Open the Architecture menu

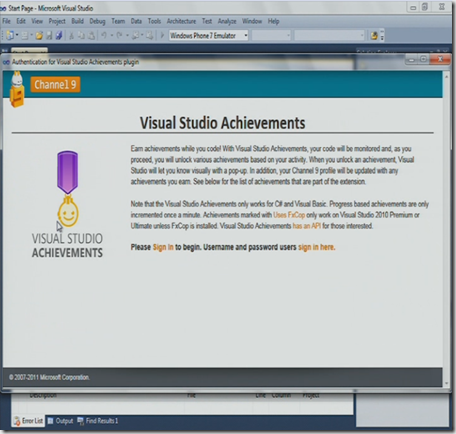pos(181,21)
